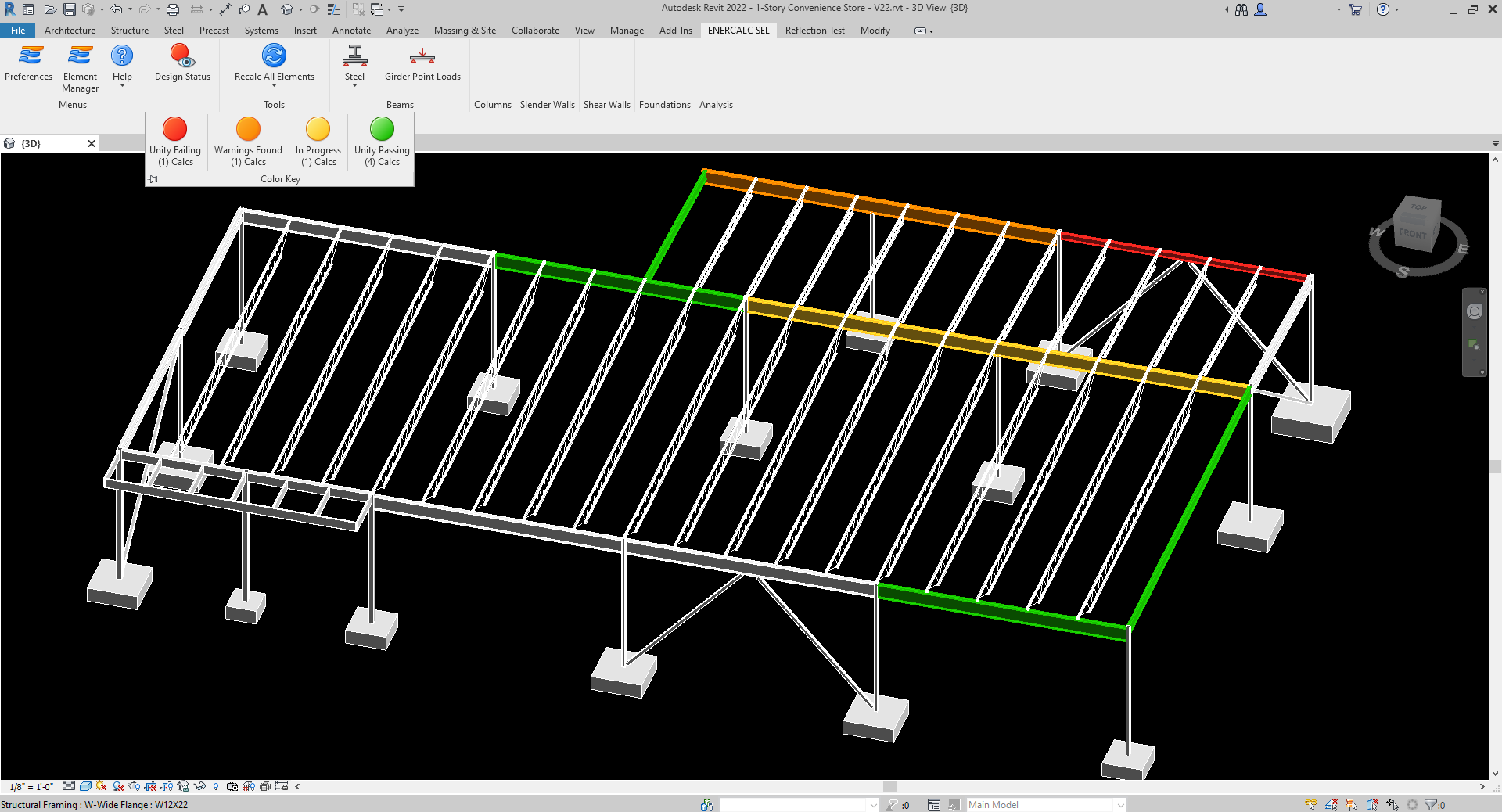Click the Shear Walls panel label

[x=606, y=105]
